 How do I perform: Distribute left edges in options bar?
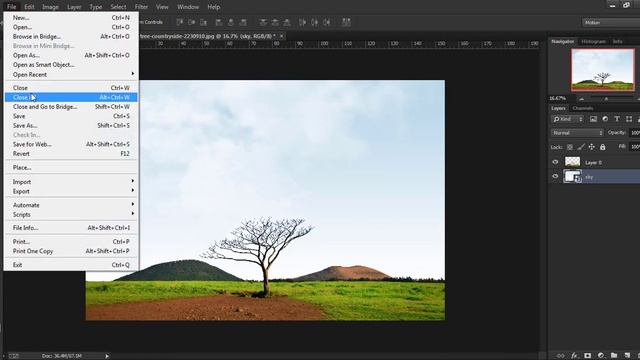(x=302, y=22)
